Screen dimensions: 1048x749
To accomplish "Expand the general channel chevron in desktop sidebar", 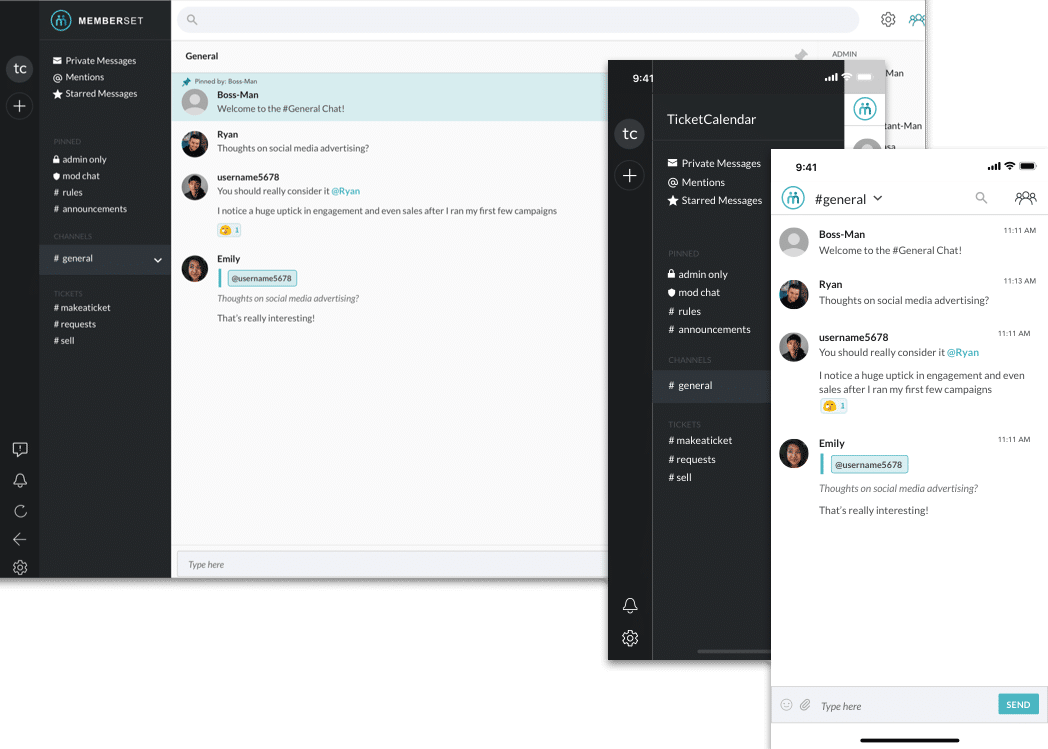I will coord(157,260).
